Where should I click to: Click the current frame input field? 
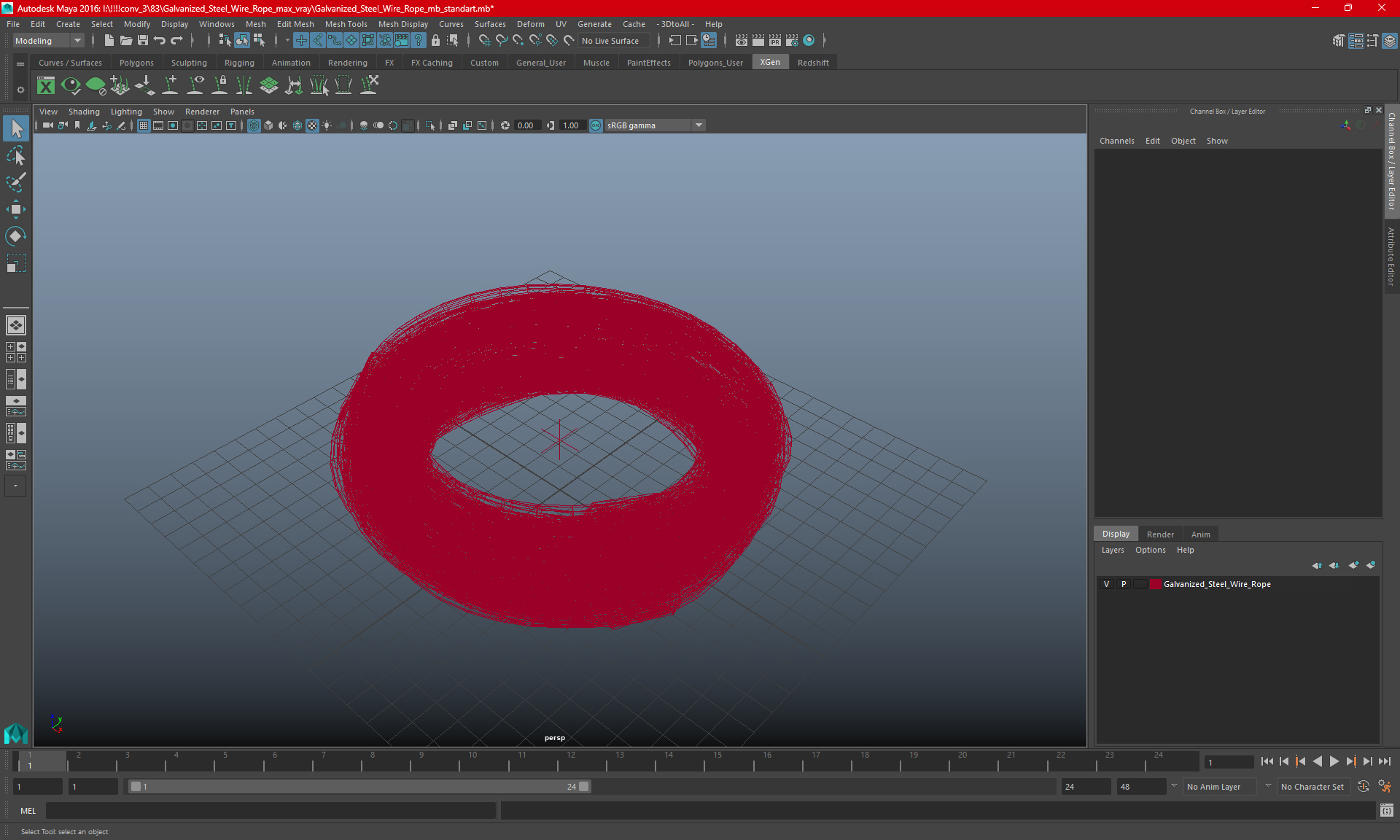(1229, 762)
